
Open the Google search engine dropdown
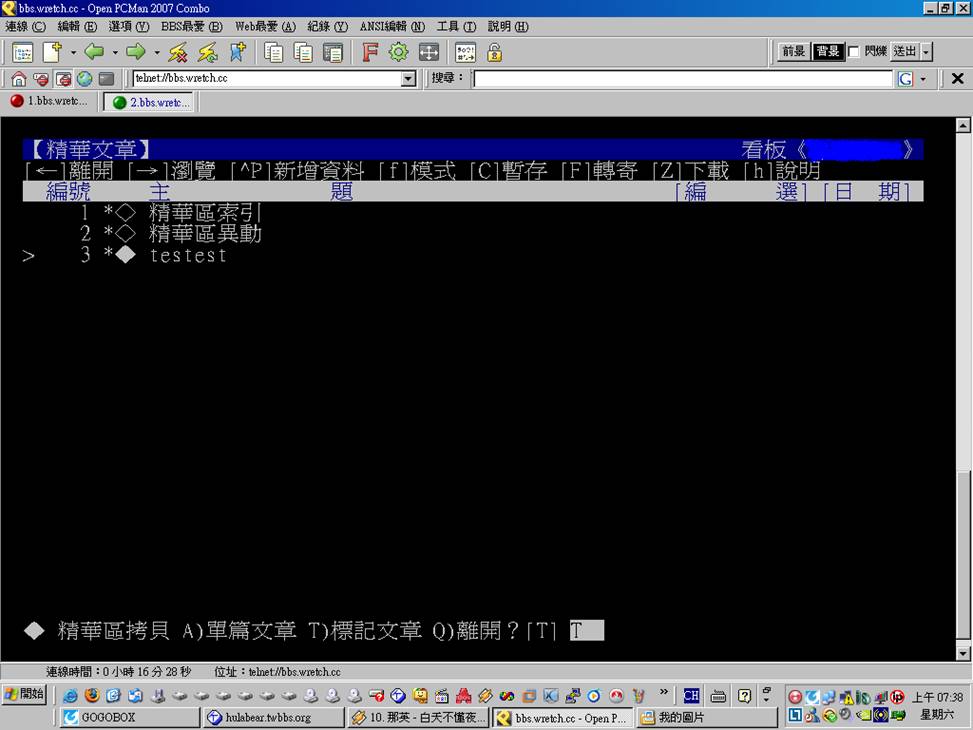tap(922, 79)
